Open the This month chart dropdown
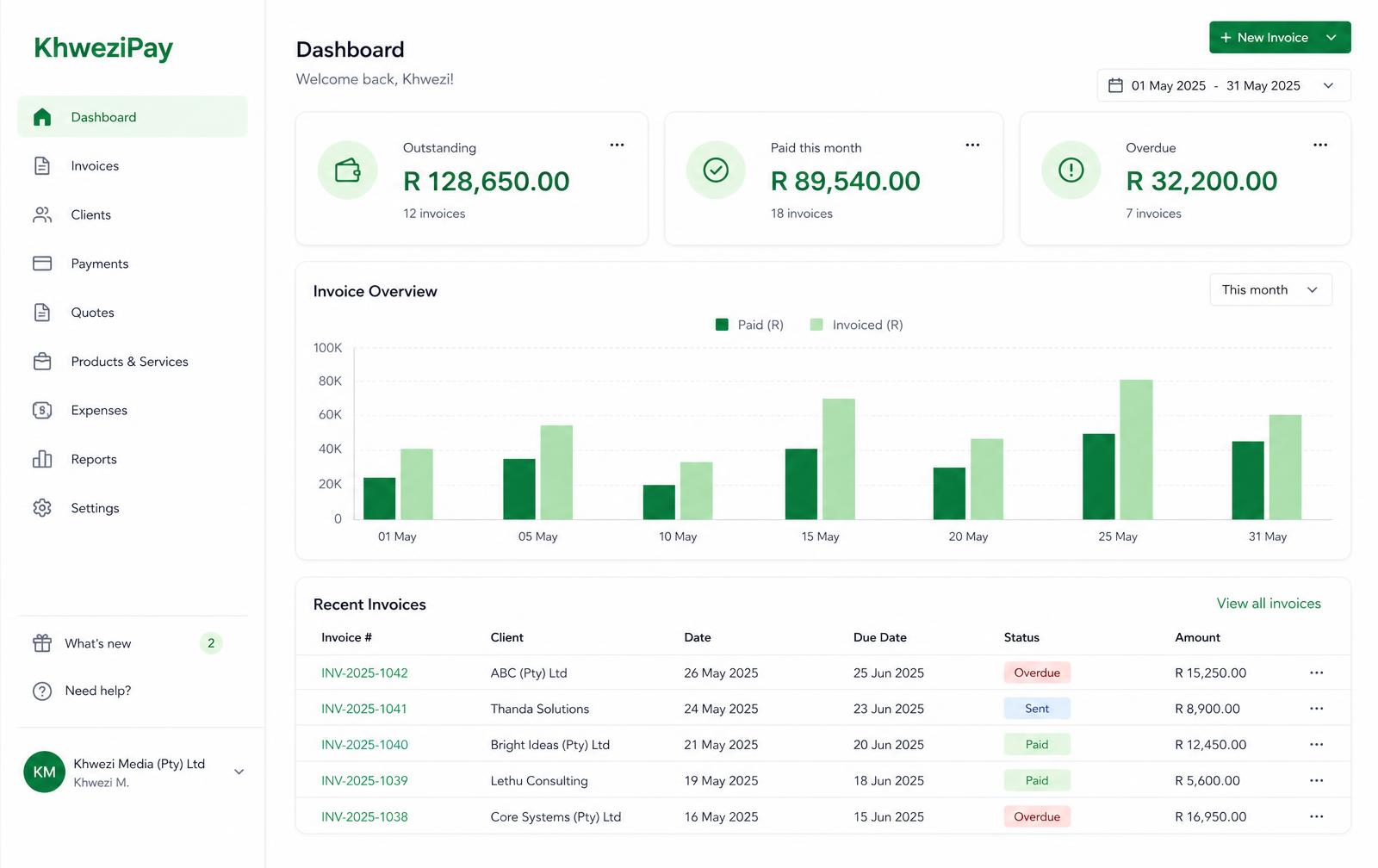1378x868 pixels. pos(1271,289)
